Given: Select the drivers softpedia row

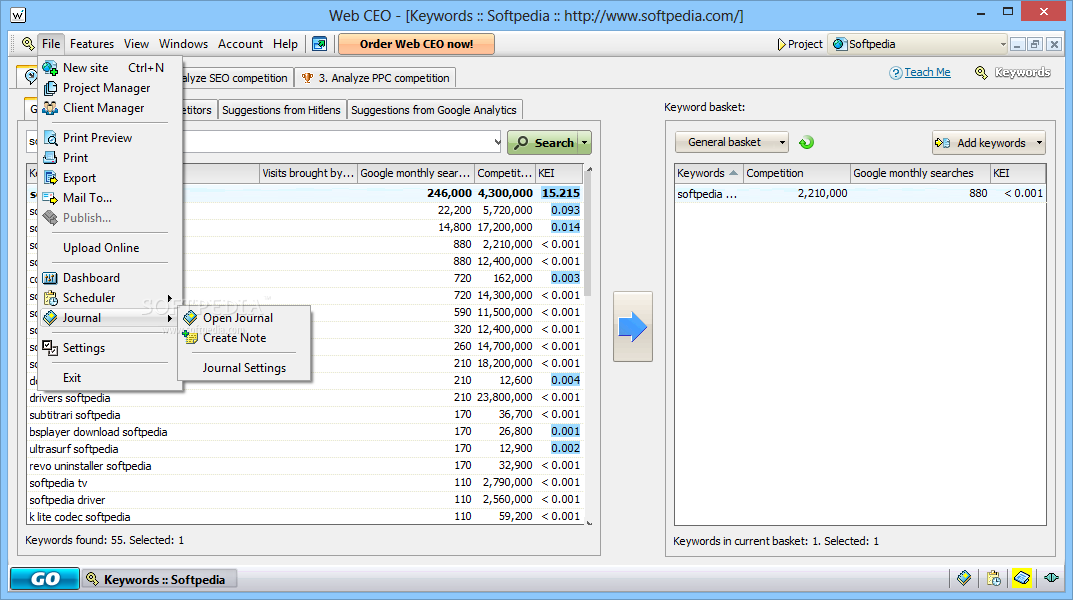Looking at the screenshot, I should 305,397.
